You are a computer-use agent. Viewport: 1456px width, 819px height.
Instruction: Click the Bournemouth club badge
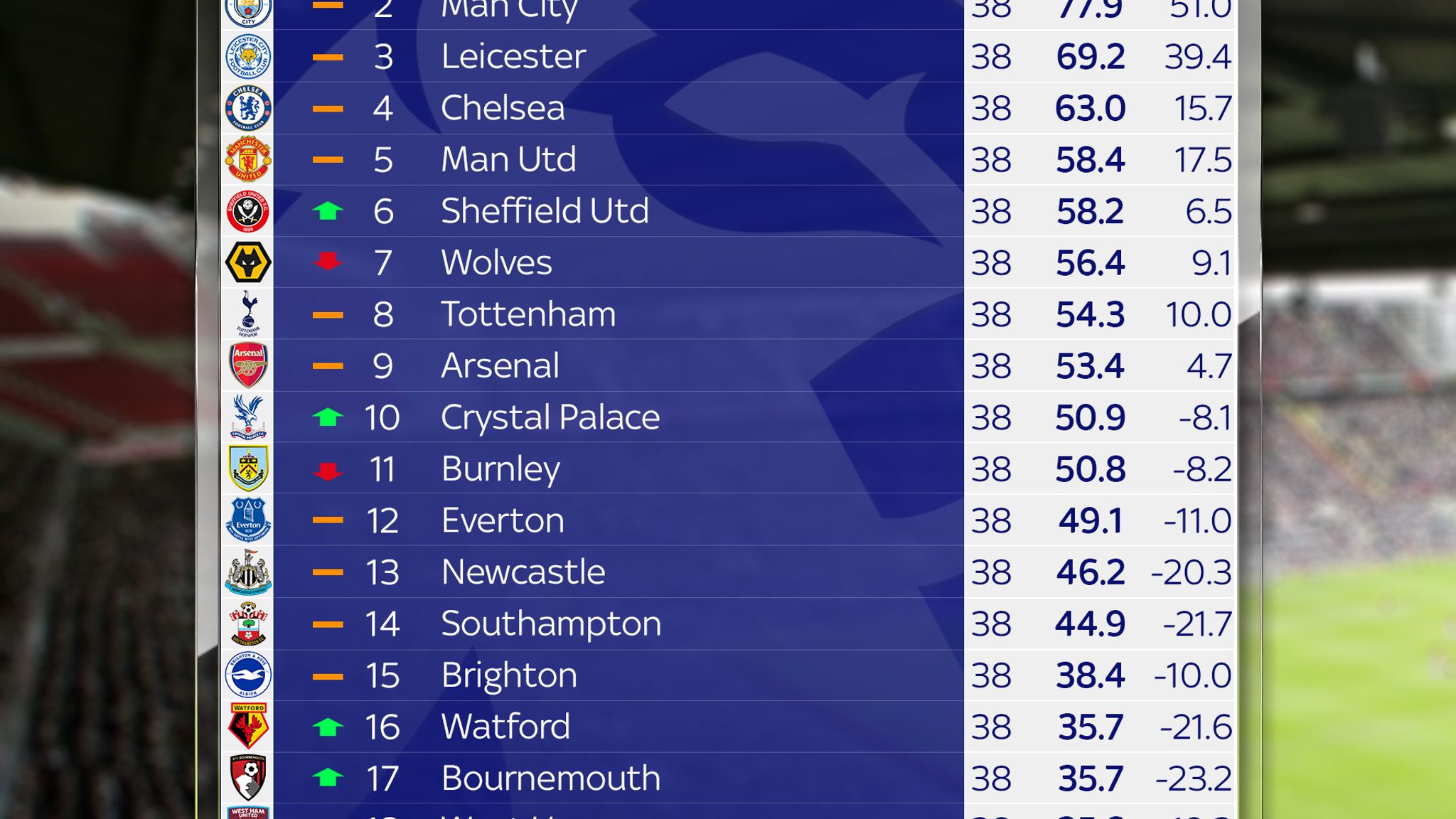coord(248,778)
